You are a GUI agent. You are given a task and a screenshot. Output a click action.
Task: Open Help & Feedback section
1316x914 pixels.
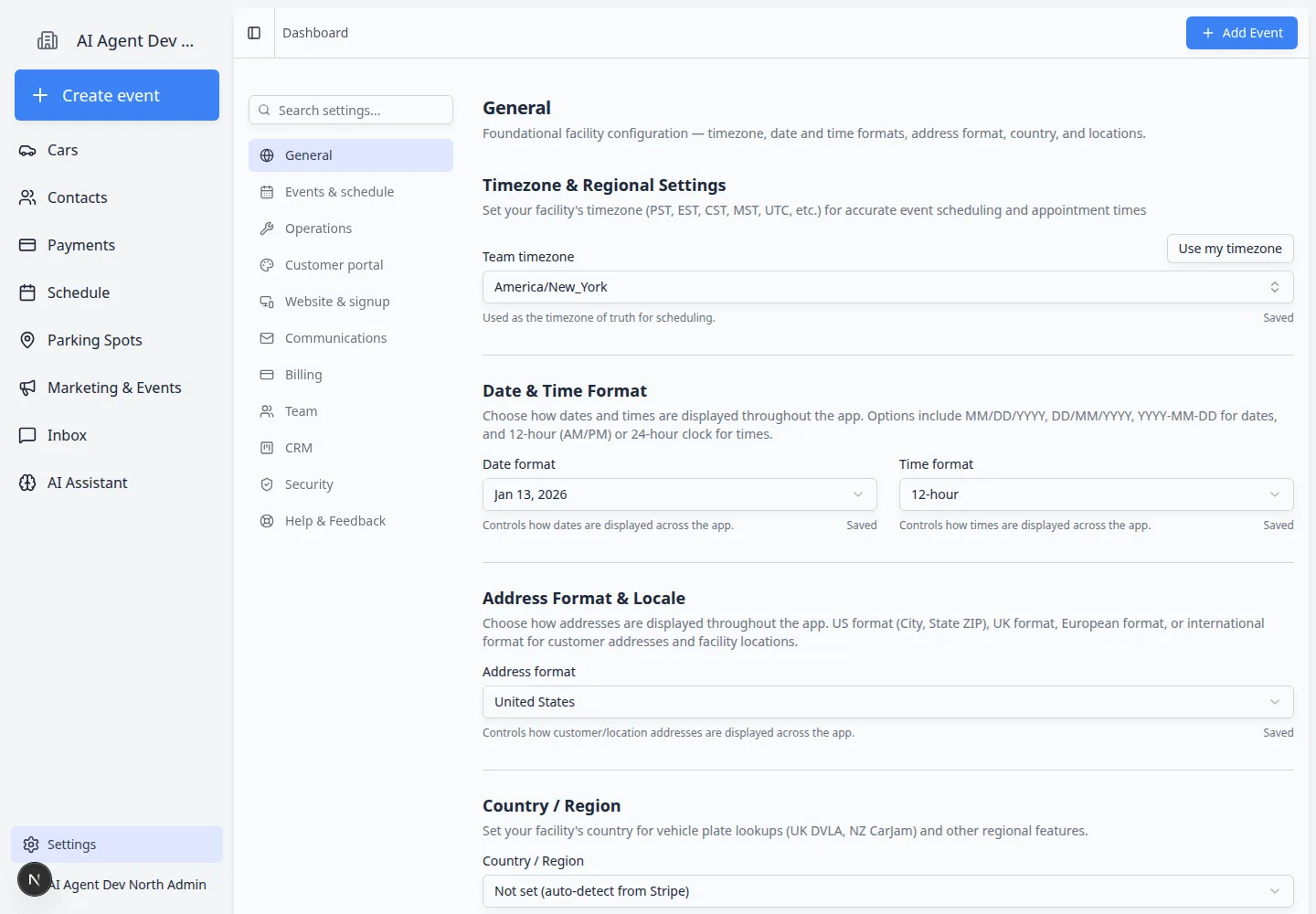tap(351, 521)
